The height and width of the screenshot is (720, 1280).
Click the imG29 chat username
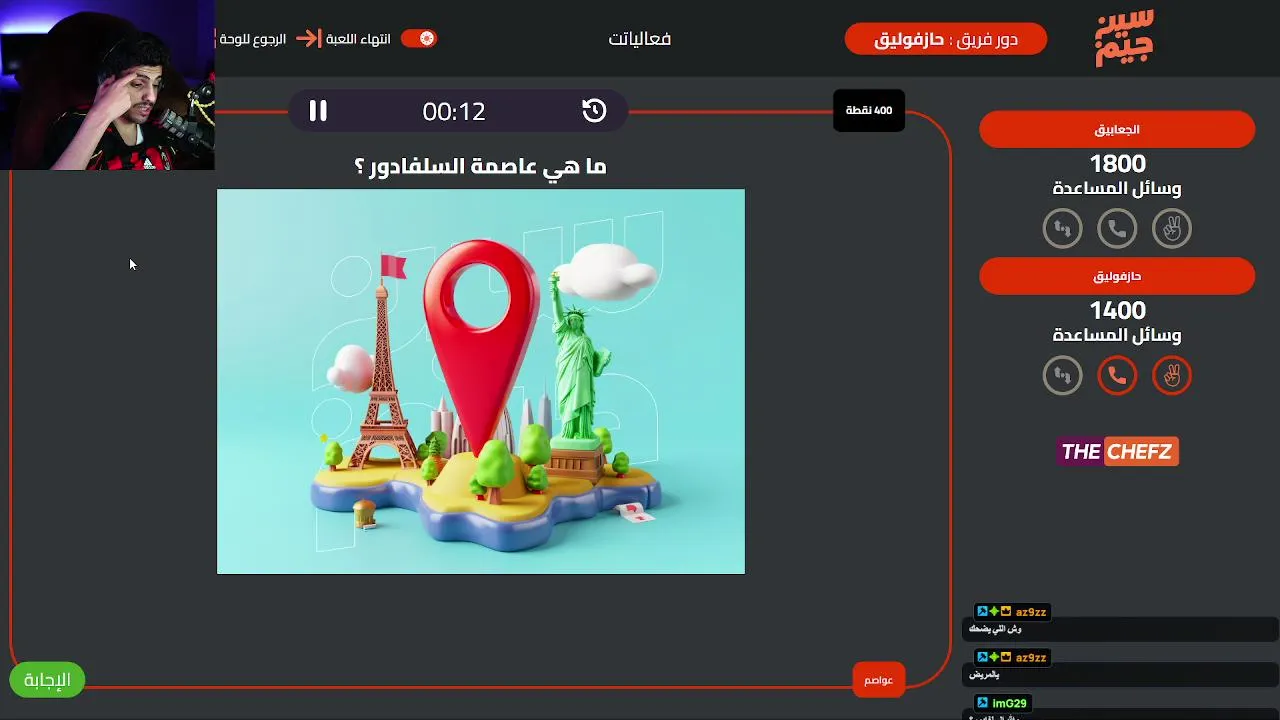(1009, 703)
